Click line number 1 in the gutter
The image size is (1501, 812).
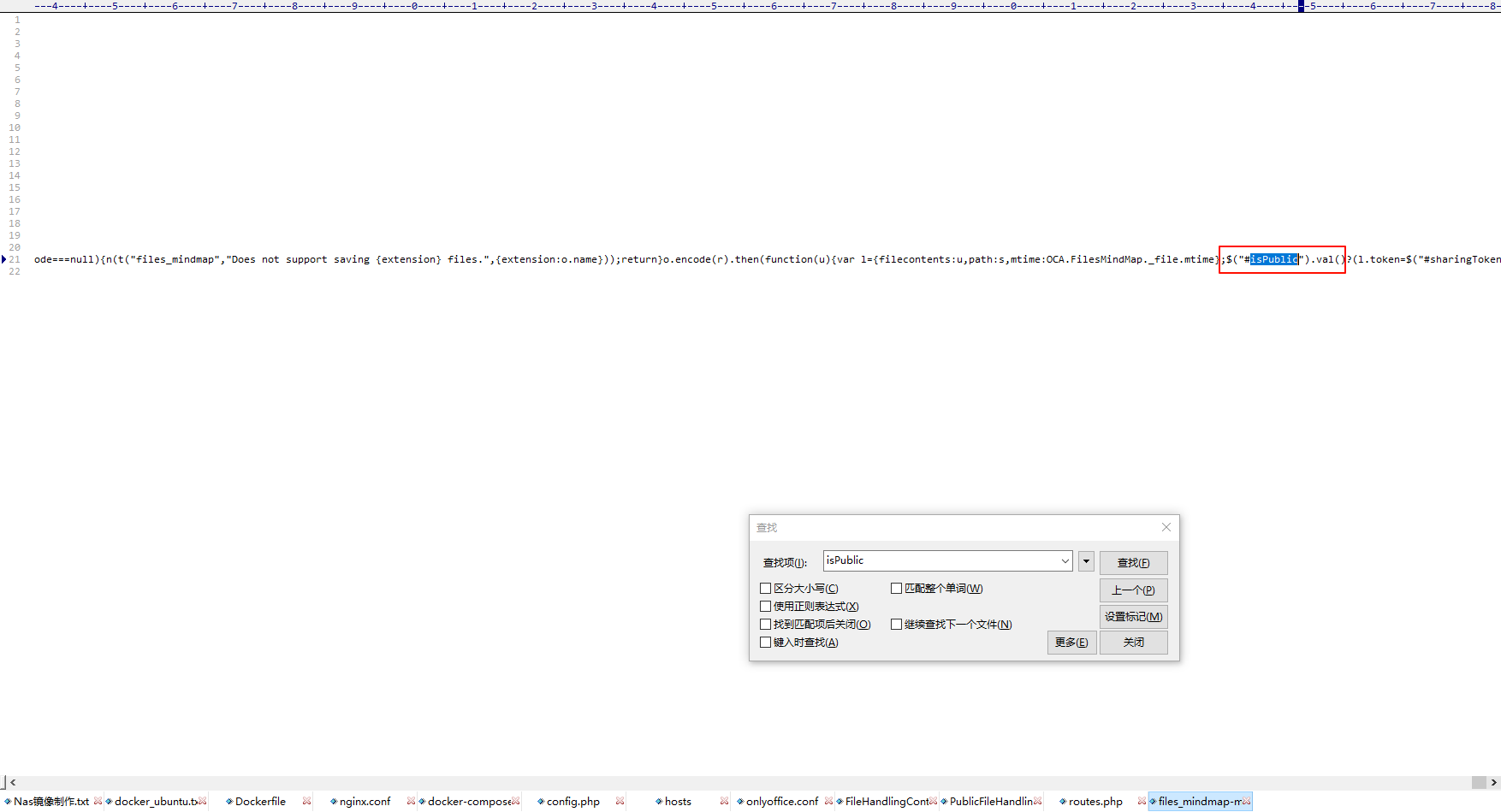tap(17, 20)
